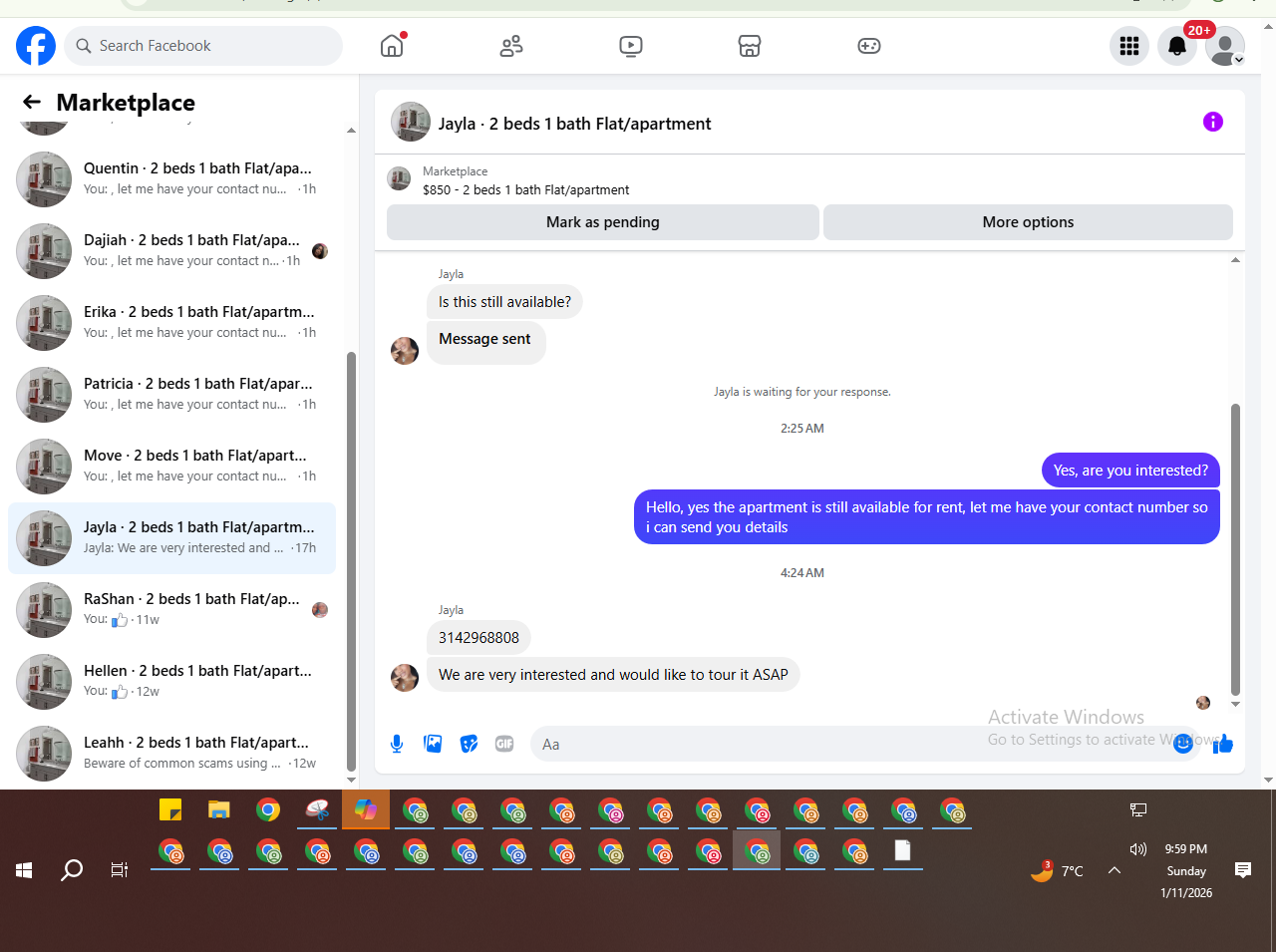1276x952 pixels.
Task: Show hidden system tray icons
Action: [1115, 870]
